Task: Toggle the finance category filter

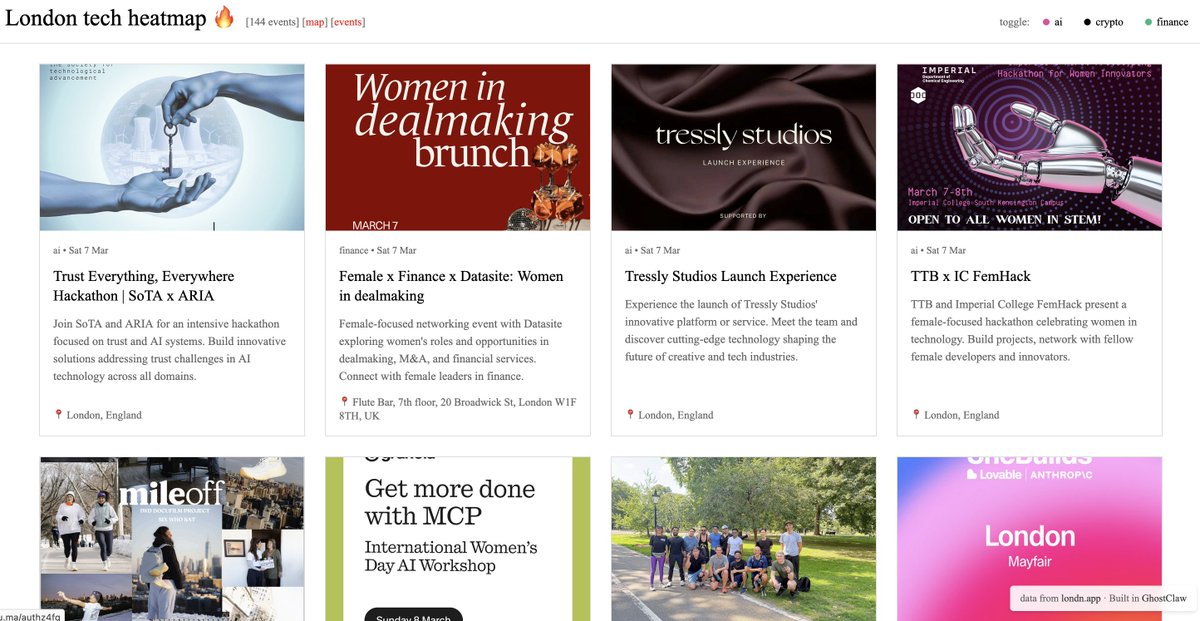Action: click(x=1166, y=22)
